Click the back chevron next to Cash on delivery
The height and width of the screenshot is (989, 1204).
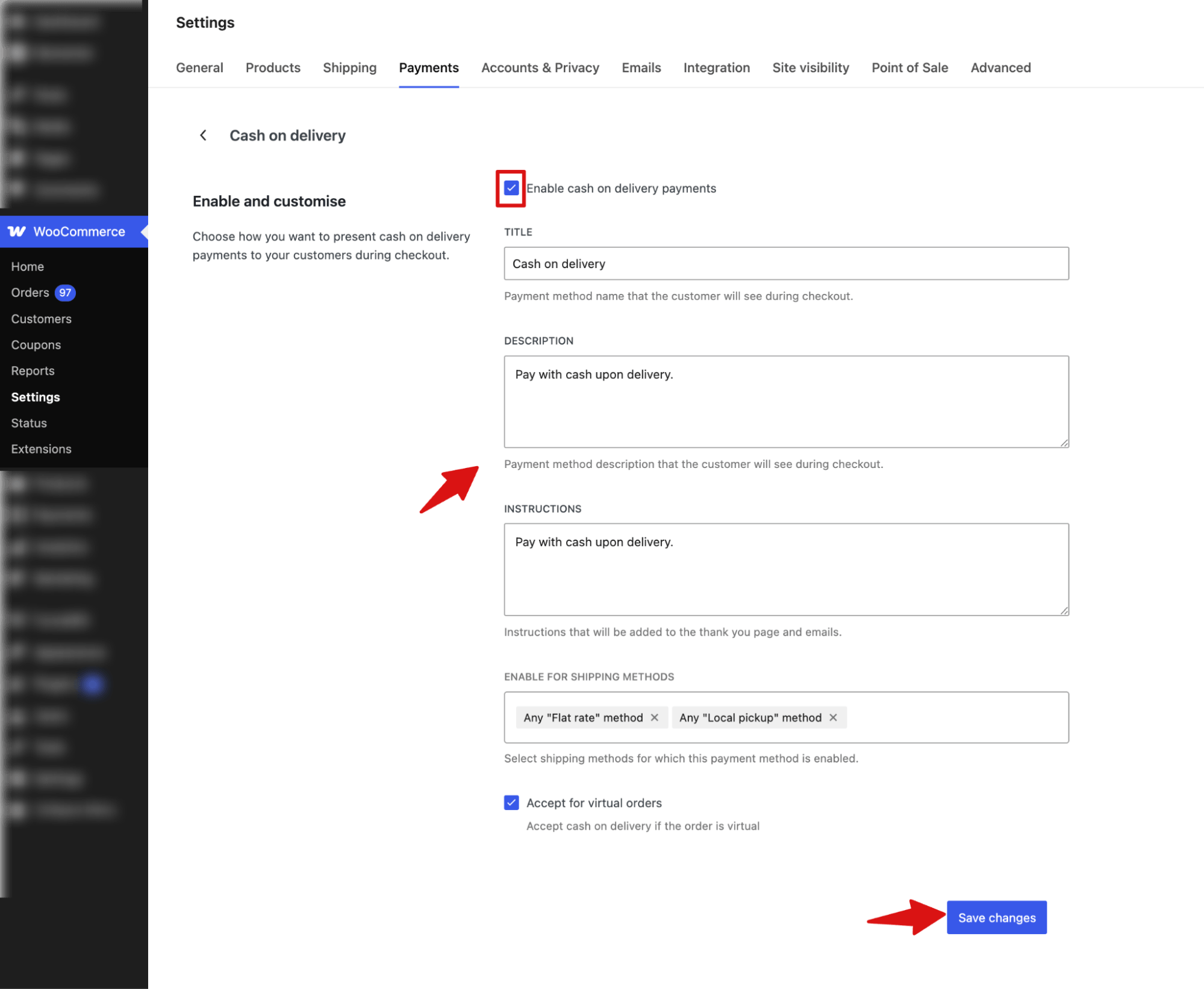pyautogui.click(x=203, y=135)
